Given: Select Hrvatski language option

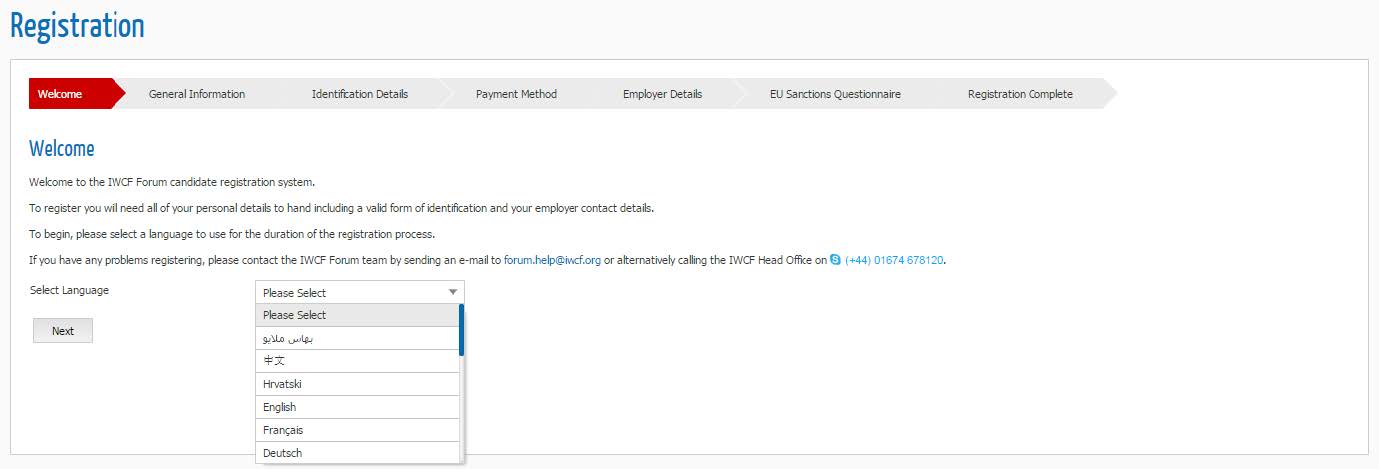Looking at the screenshot, I should tap(357, 384).
